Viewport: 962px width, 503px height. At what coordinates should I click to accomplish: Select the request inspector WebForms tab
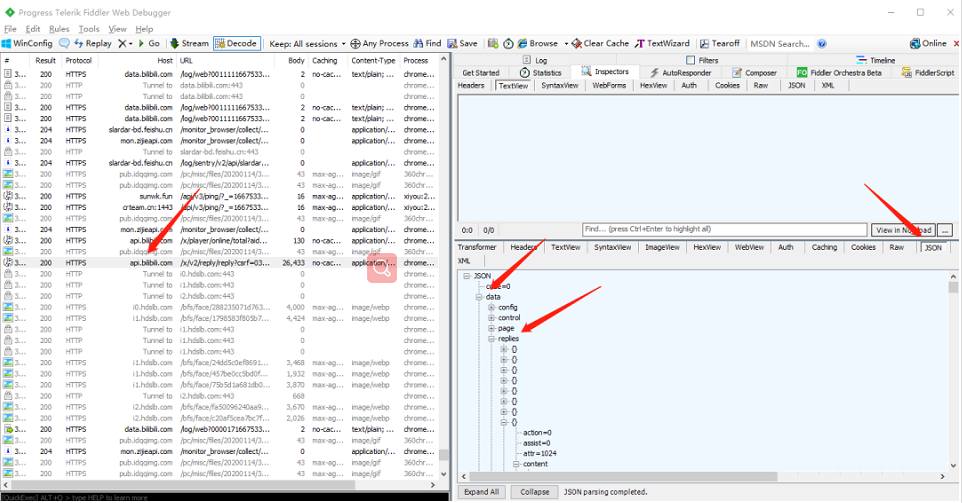[609, 85]
